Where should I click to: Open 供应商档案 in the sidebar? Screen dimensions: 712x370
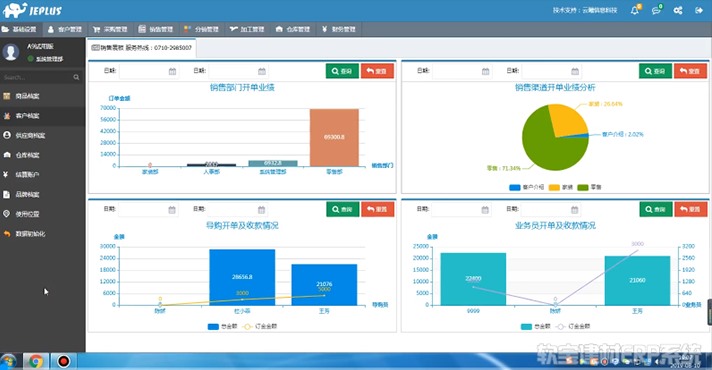30,135
